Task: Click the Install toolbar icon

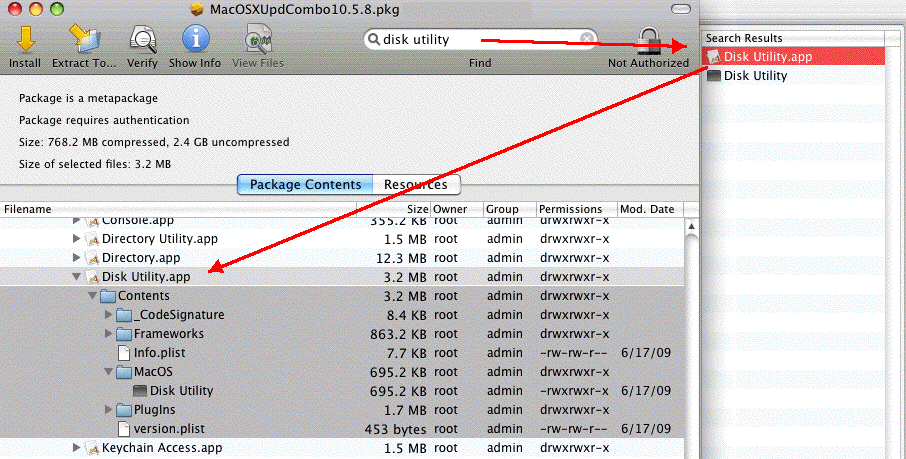Action: point(25,39)
